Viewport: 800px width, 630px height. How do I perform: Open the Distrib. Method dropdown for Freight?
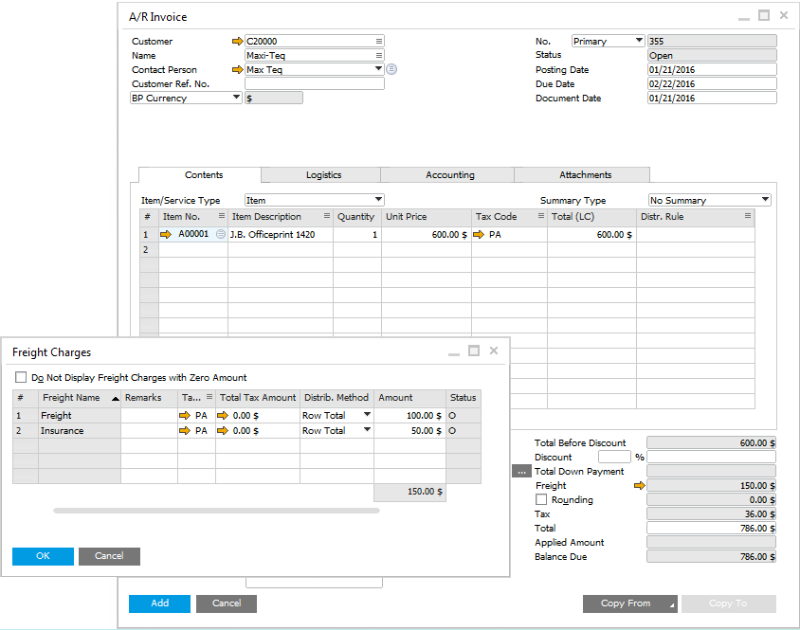pos(366,415)
